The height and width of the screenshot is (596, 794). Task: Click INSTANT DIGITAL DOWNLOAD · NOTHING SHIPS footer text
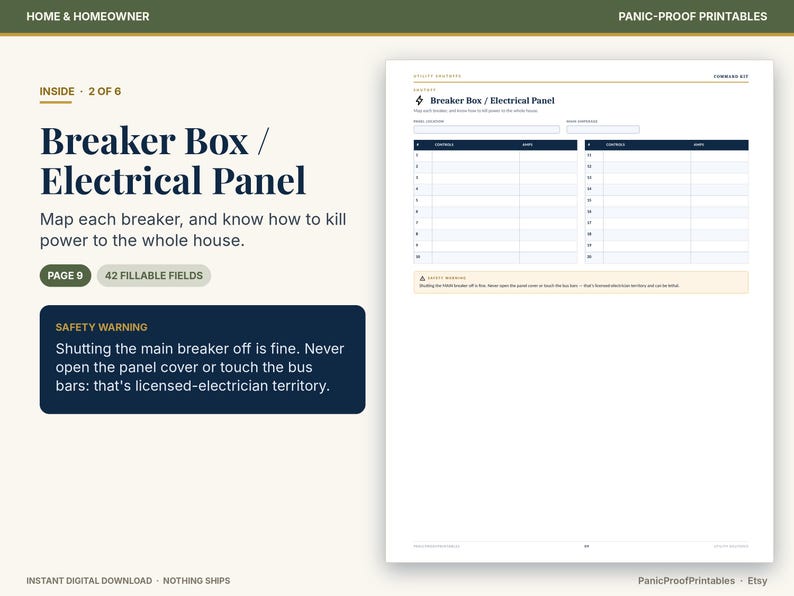click(x=128, y=580)
